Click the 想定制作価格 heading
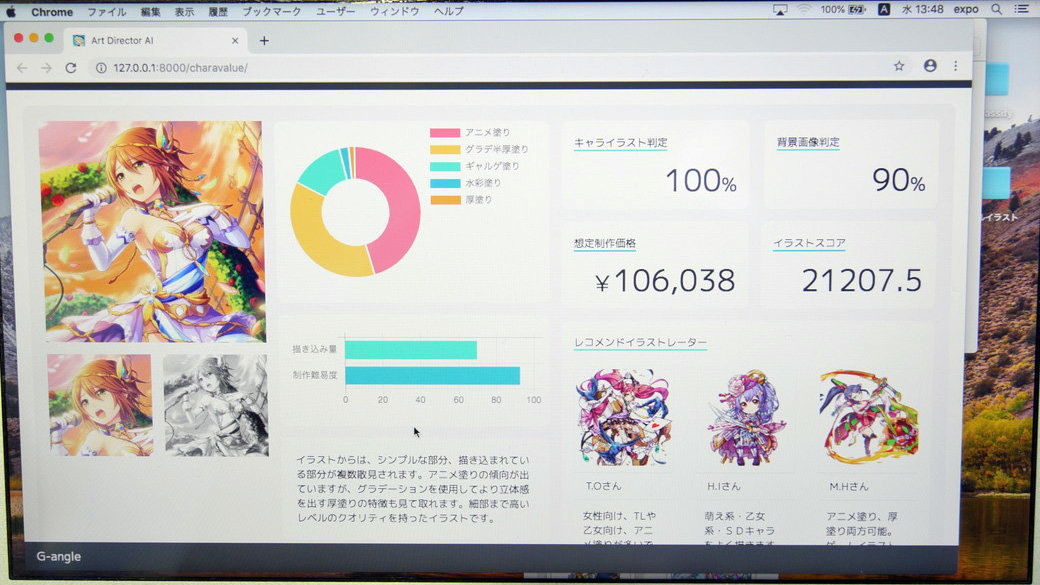This screenshot has height=585, width=1040. pos(604,243)
